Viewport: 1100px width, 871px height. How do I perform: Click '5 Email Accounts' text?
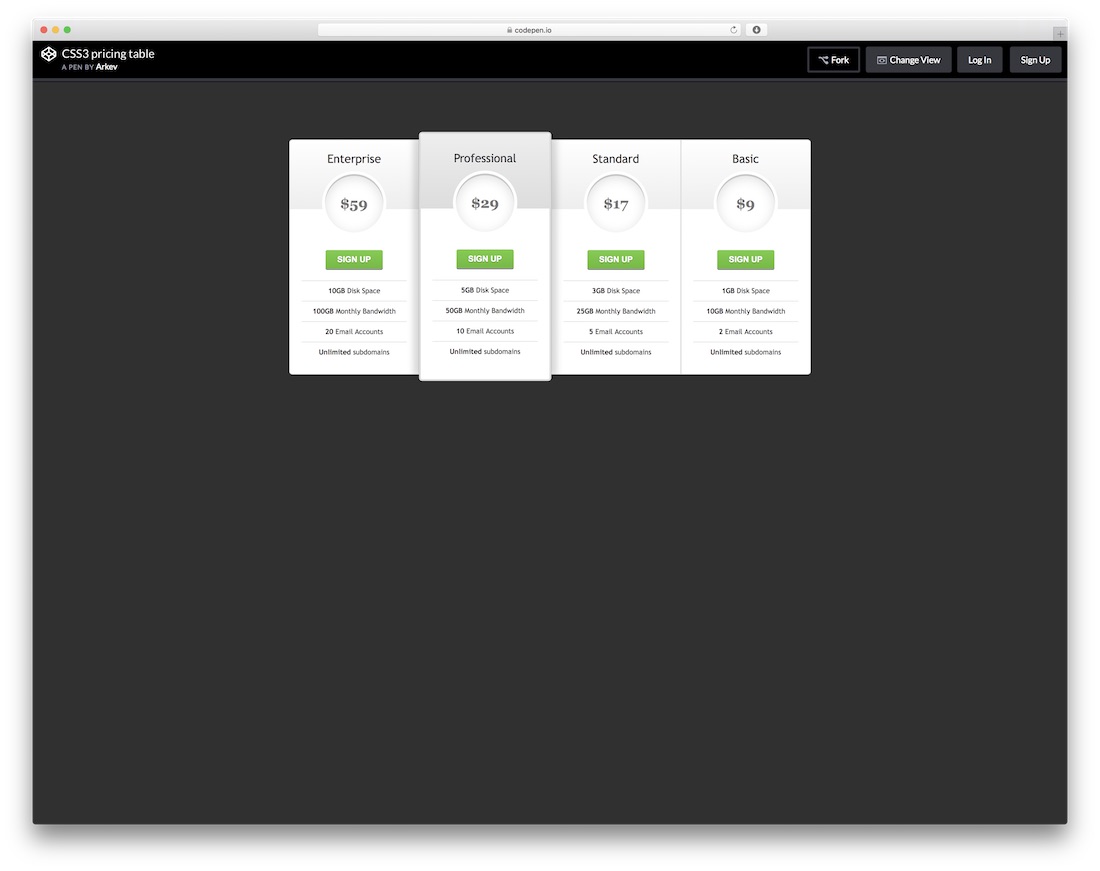pos(616,332)
